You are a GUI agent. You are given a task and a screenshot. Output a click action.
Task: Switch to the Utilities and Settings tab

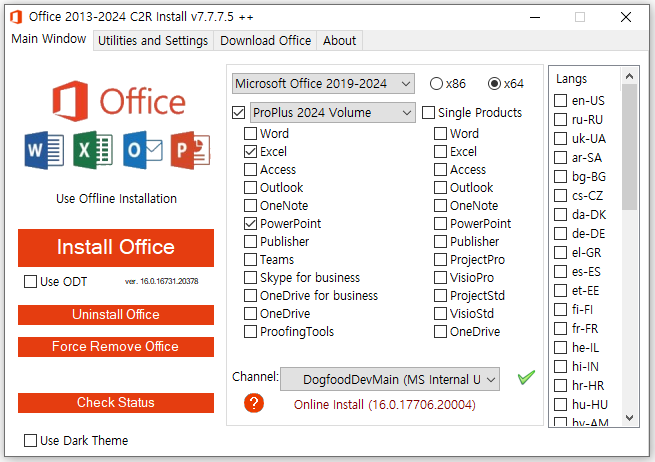coord(153,41)
